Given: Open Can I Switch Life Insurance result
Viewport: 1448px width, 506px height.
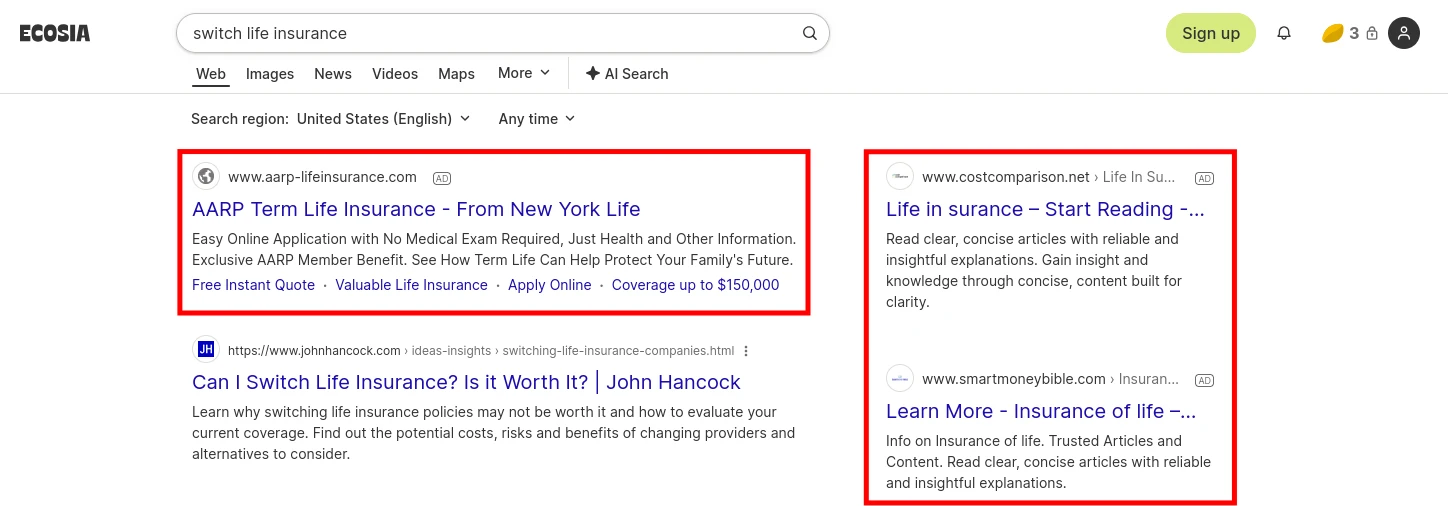Looking at the screenshot, I should pos(466,382).
